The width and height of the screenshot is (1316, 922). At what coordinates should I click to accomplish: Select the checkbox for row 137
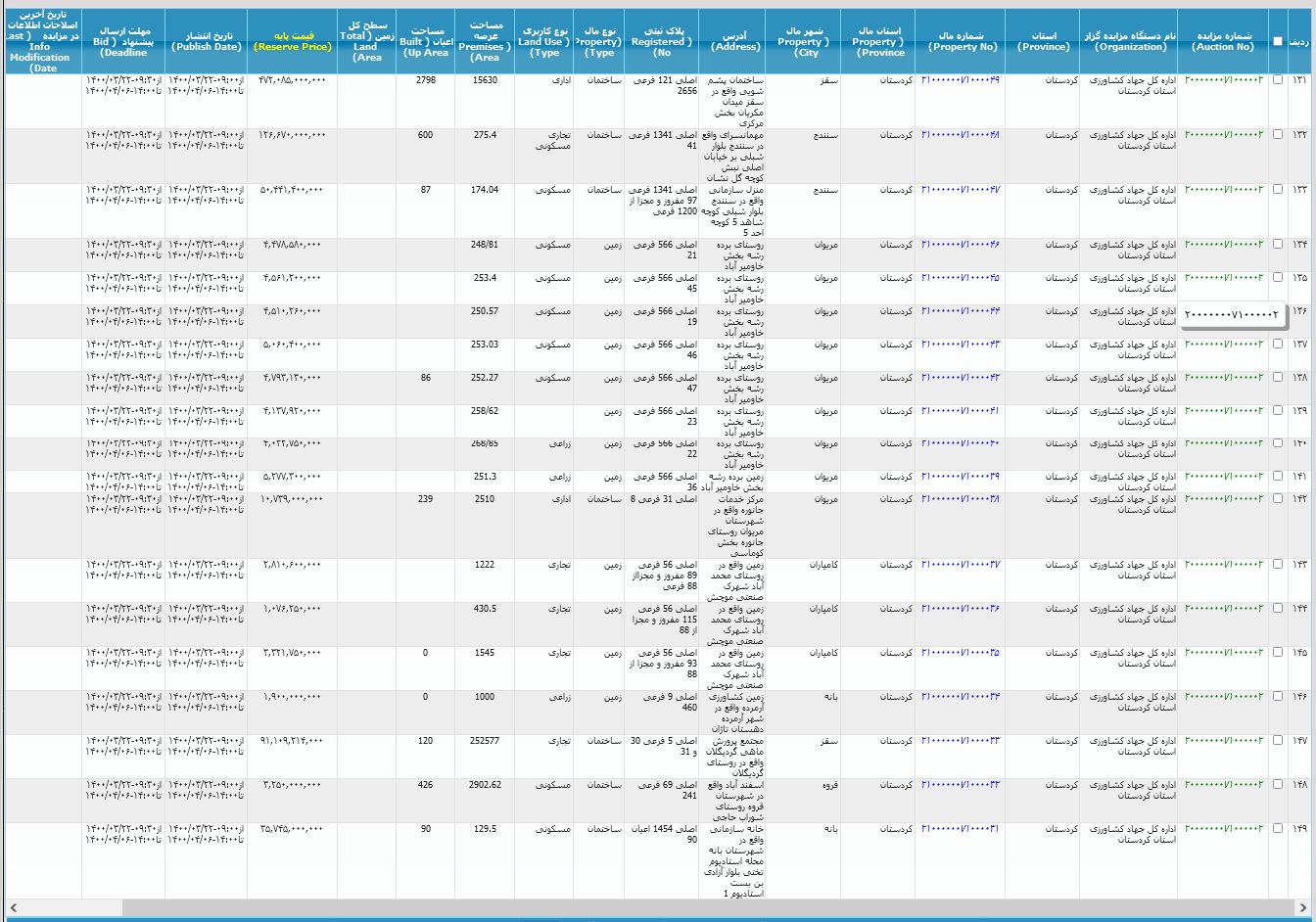[1277, 345]
